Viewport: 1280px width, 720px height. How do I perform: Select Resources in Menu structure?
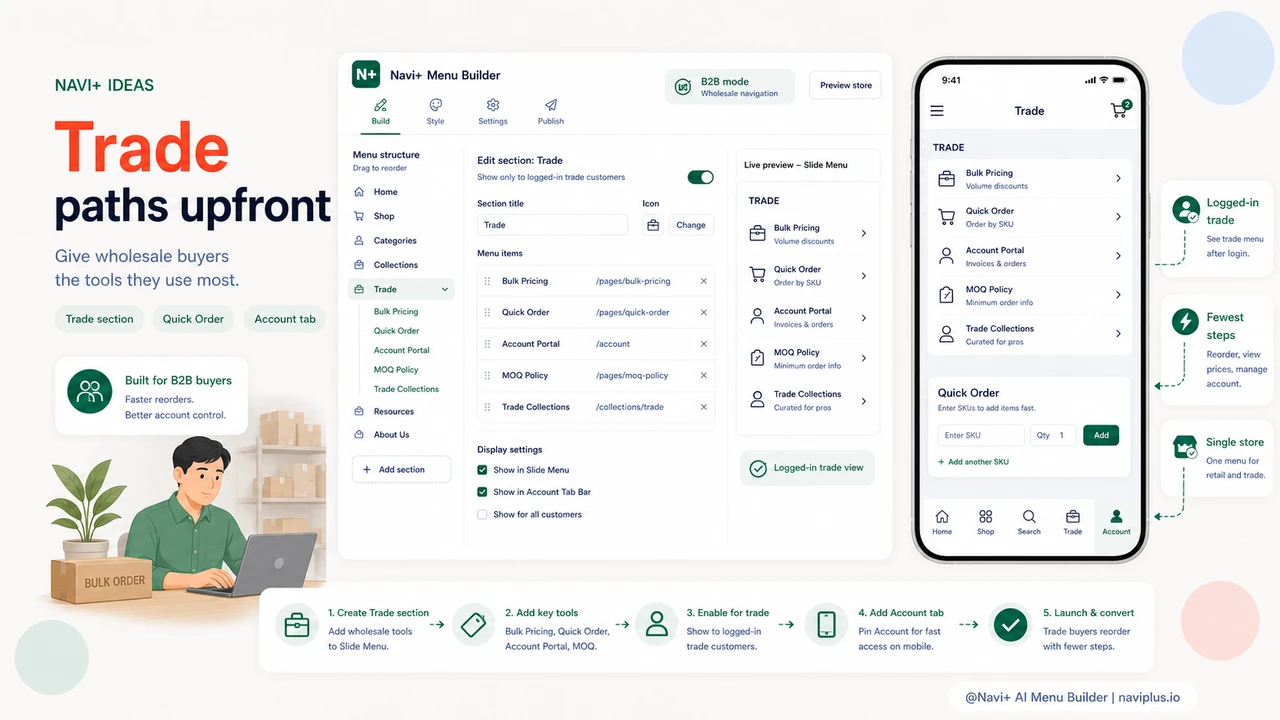point(384,412)
